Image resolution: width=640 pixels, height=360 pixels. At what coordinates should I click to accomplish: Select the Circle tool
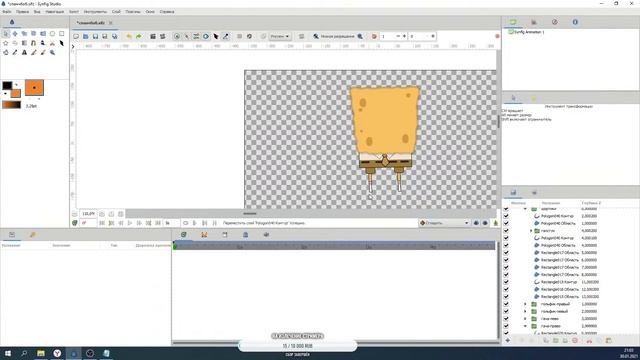pos(52,33)
